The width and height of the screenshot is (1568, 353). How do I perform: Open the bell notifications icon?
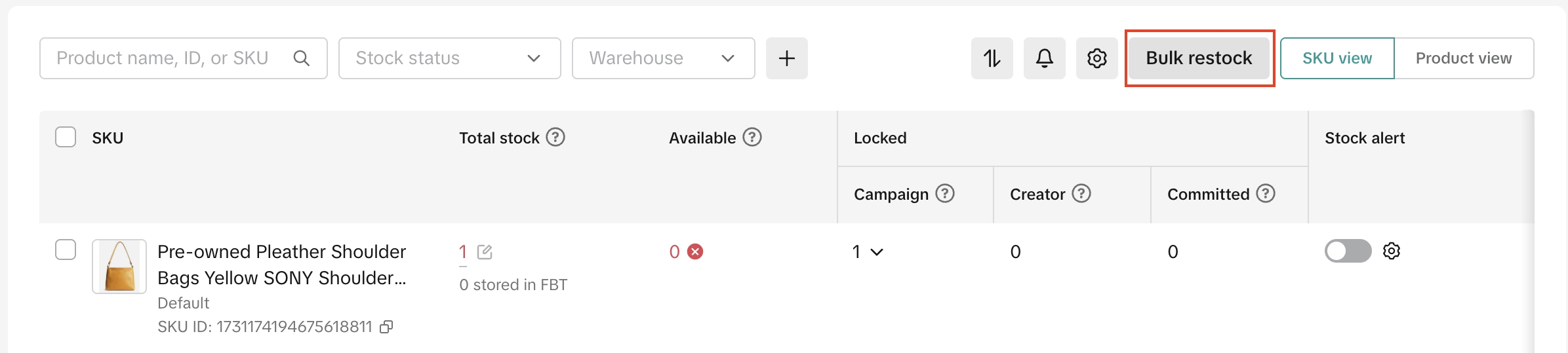tap(1044, 58)
